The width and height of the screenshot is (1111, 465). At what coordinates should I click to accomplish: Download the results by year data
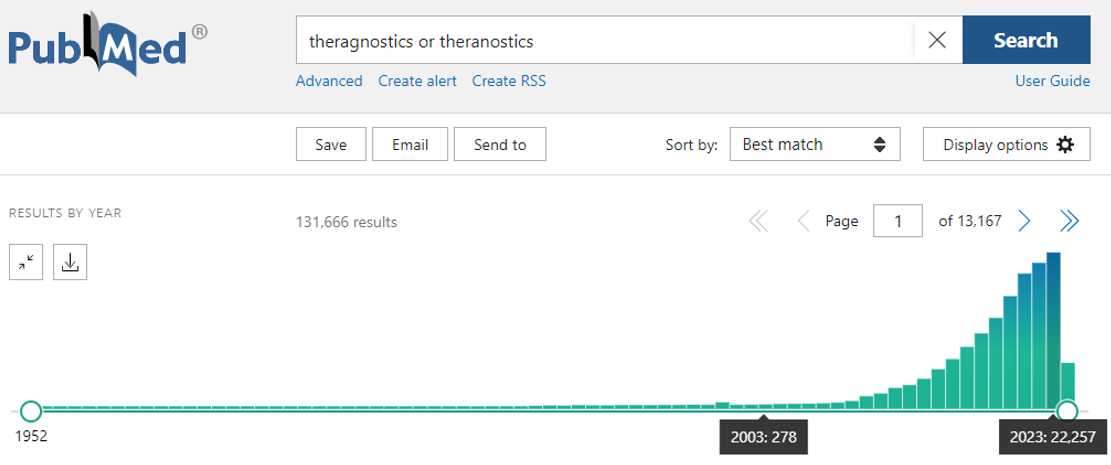(70, 262)
